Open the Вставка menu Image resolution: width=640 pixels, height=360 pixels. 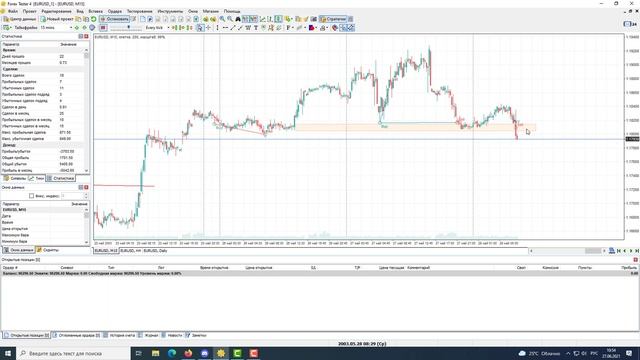96,11
